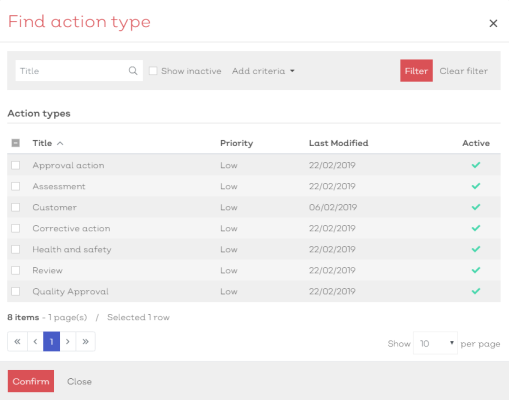Toggle the select-all checkbox in table header
Screen dimensions: 509x400
coord(16,143)
